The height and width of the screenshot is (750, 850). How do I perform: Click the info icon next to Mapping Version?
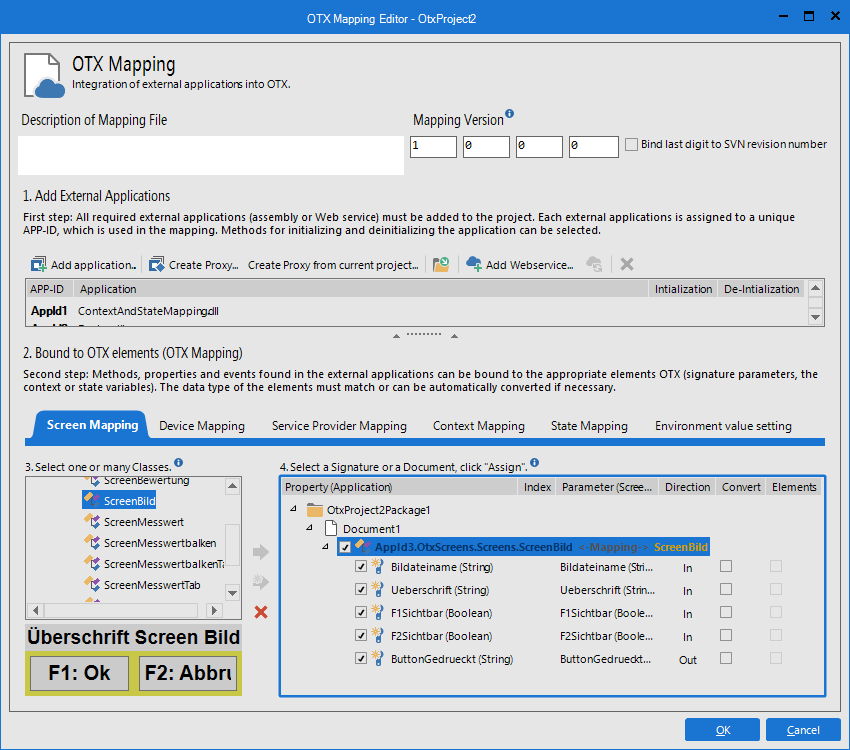[x=510, y=115]
